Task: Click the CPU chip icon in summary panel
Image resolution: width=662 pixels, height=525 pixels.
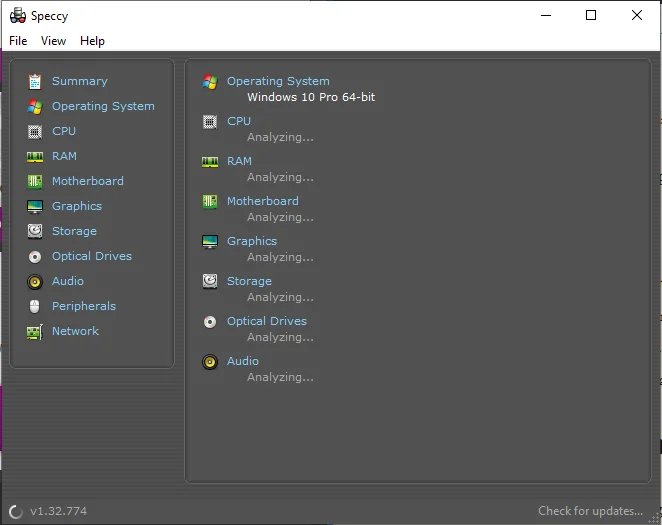Action: (x=210, y=122)
